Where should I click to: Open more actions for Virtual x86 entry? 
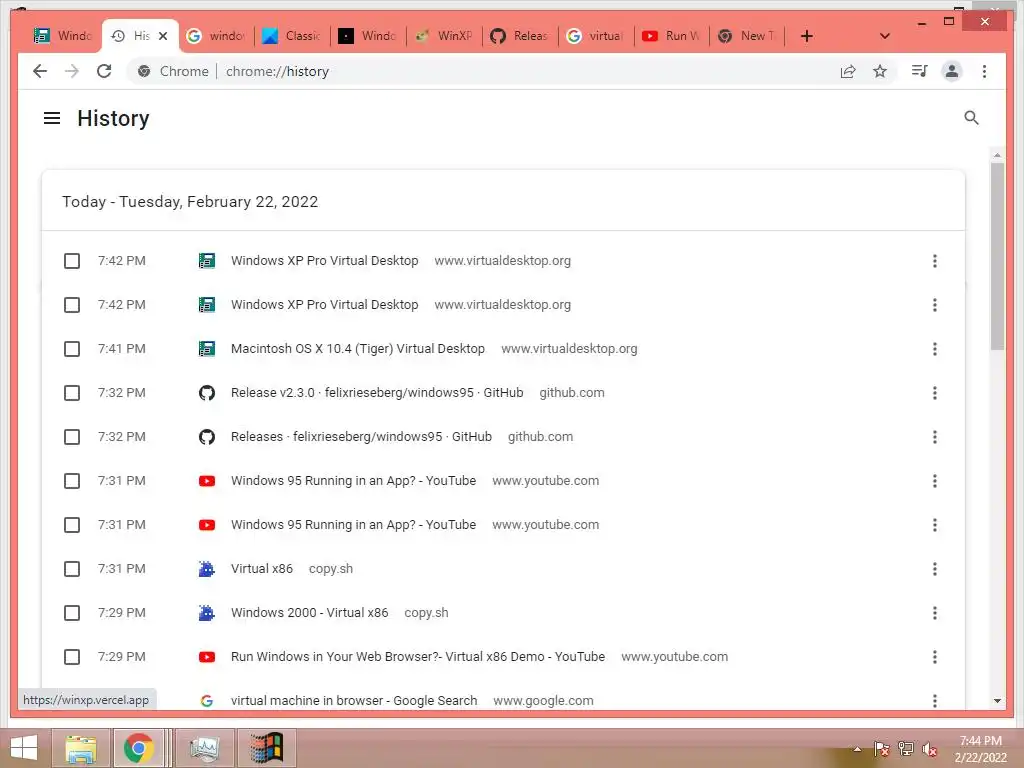[x=935, y=569]
